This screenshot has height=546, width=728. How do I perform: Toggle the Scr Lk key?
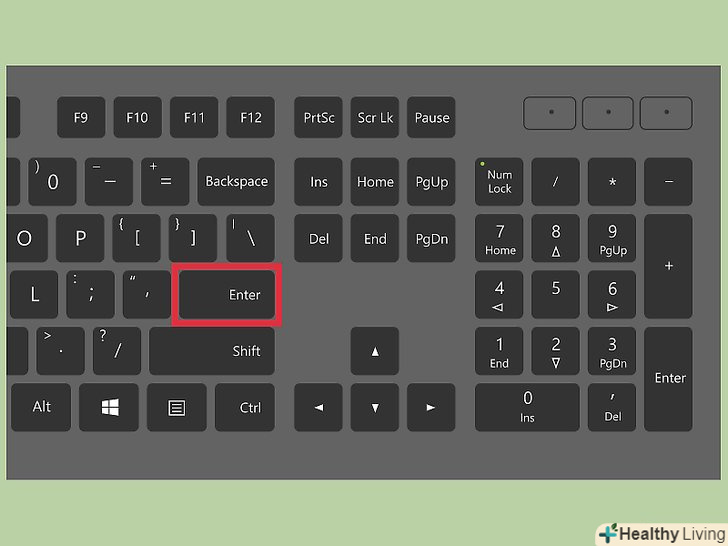coord(375,117)
